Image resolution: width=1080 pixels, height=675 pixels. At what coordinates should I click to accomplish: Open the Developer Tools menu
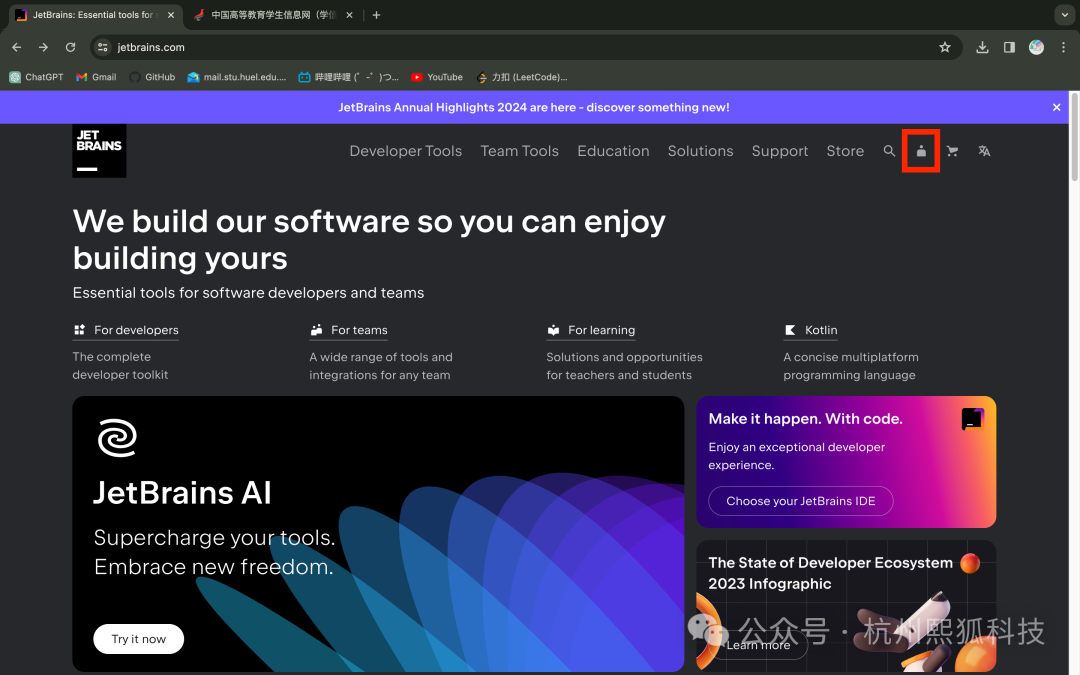405,151
